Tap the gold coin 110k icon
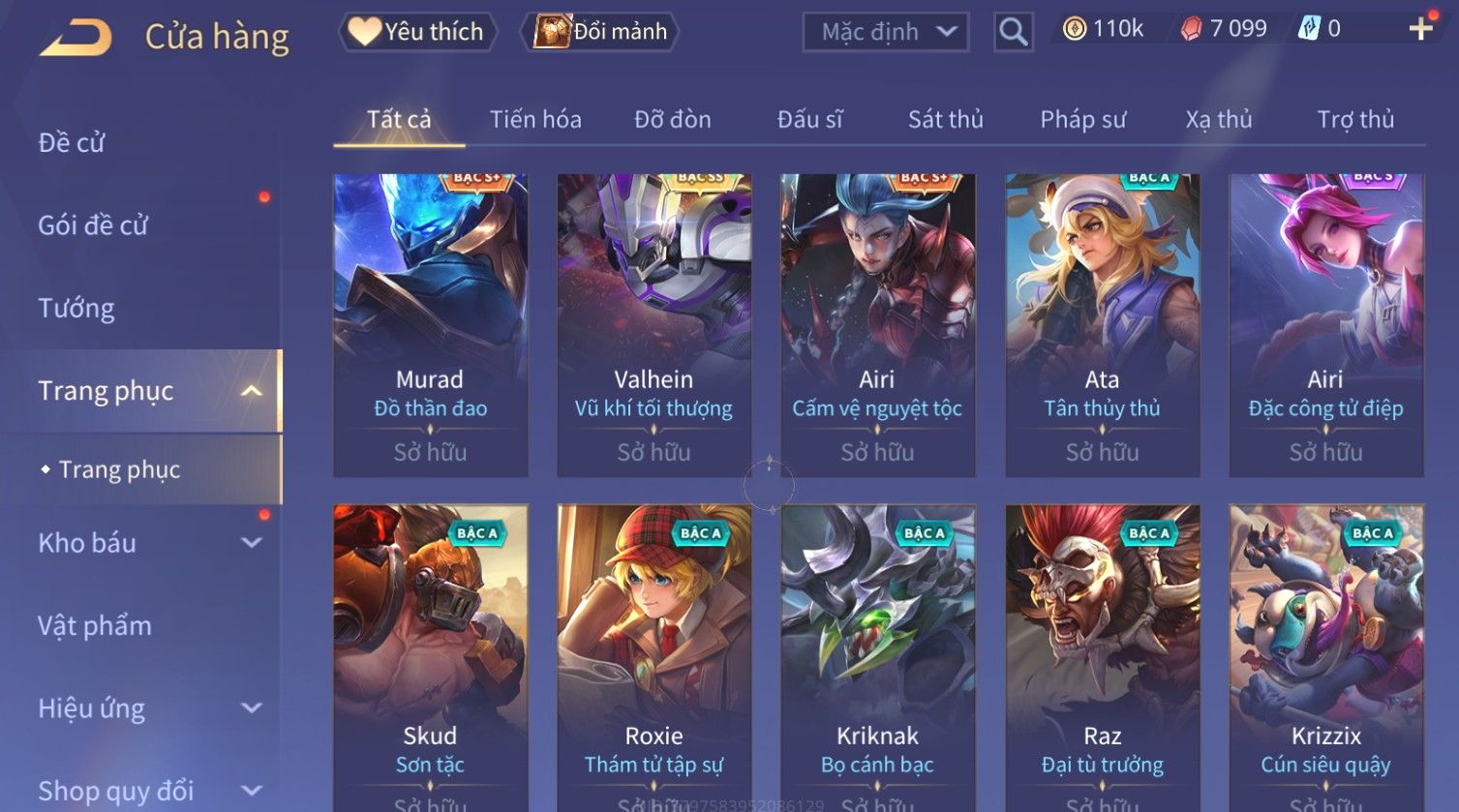The width and height of the screenshot is (1459, 812). click(1075, 29)
